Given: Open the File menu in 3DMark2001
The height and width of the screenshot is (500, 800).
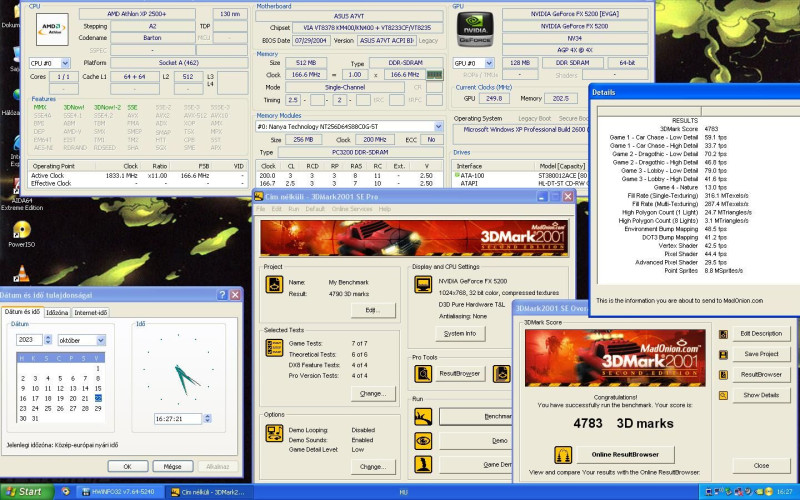Looking at the screenshot, I should 261,209.
